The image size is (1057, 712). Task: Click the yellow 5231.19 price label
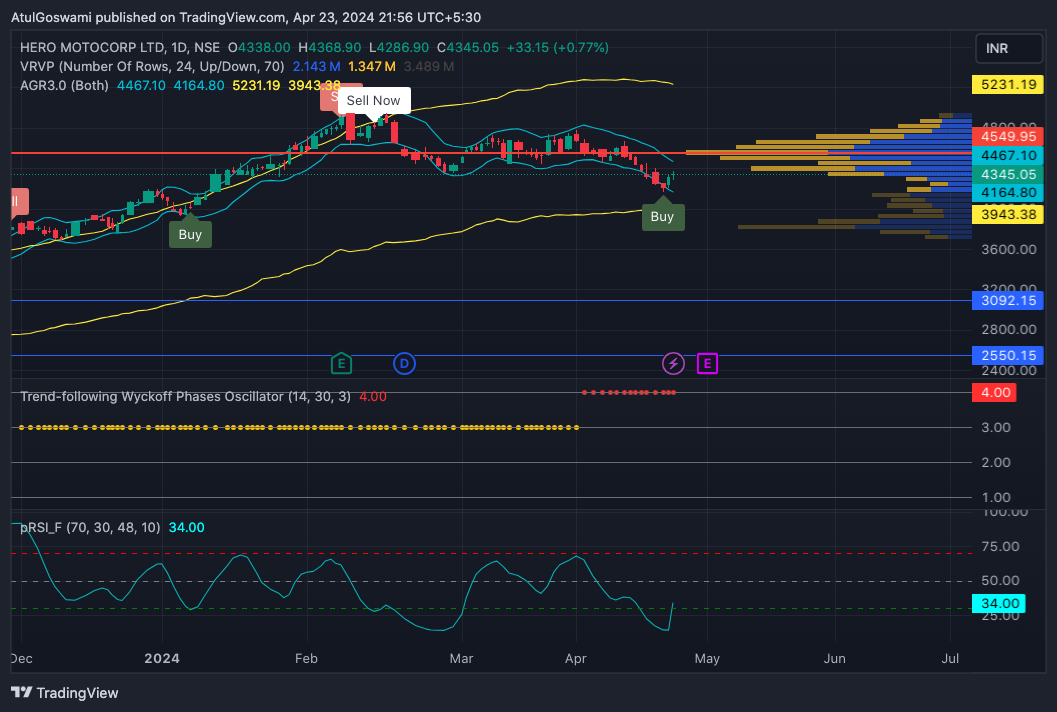[1008, 84]
